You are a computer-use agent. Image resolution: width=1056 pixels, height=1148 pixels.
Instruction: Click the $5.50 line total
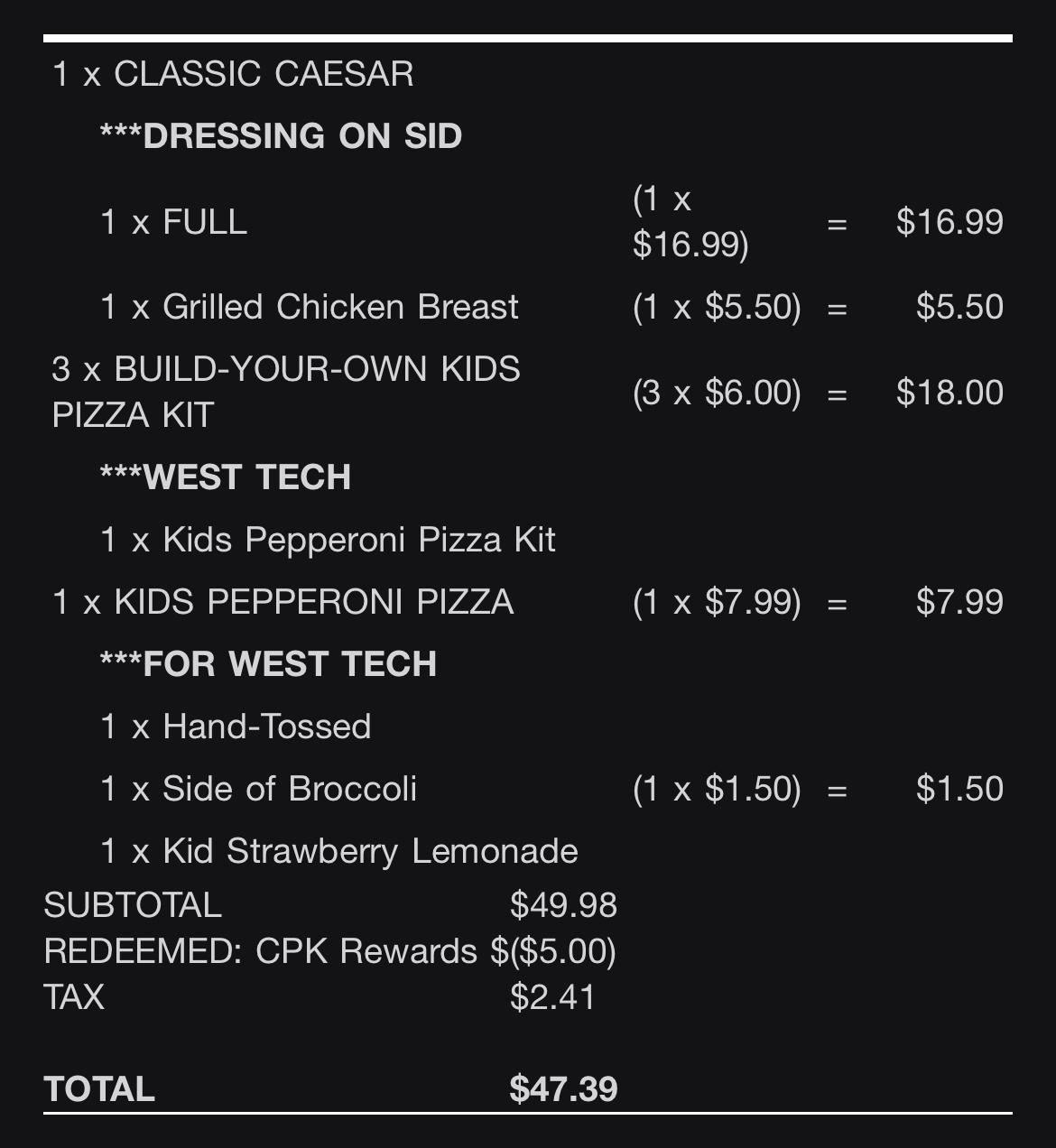click(959, 307)
